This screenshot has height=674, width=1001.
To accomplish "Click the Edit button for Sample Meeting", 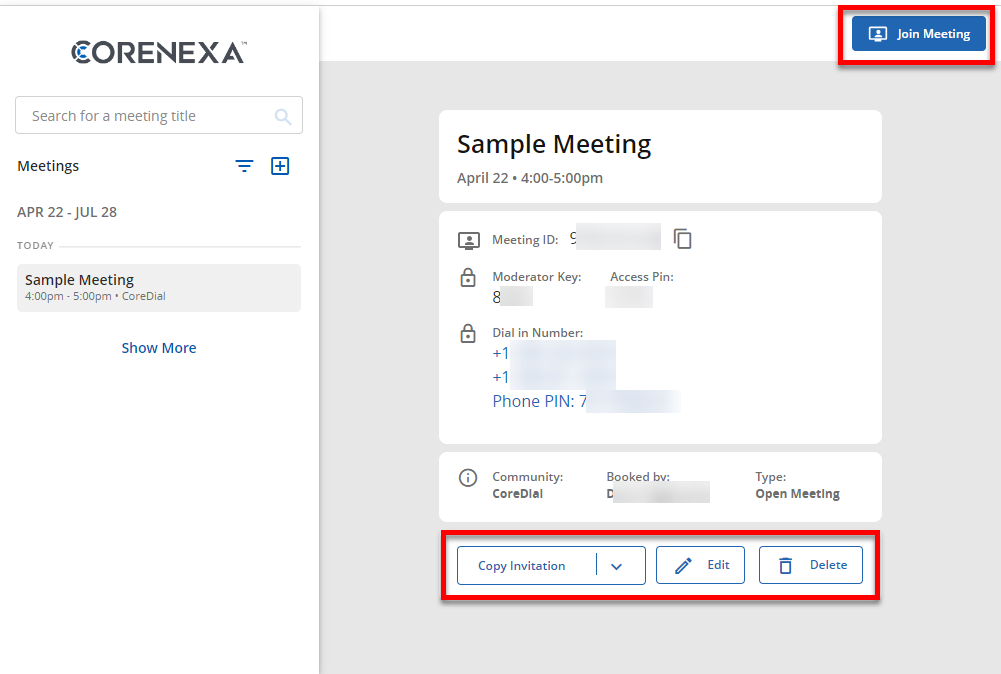I will click(x=700, y=565).
